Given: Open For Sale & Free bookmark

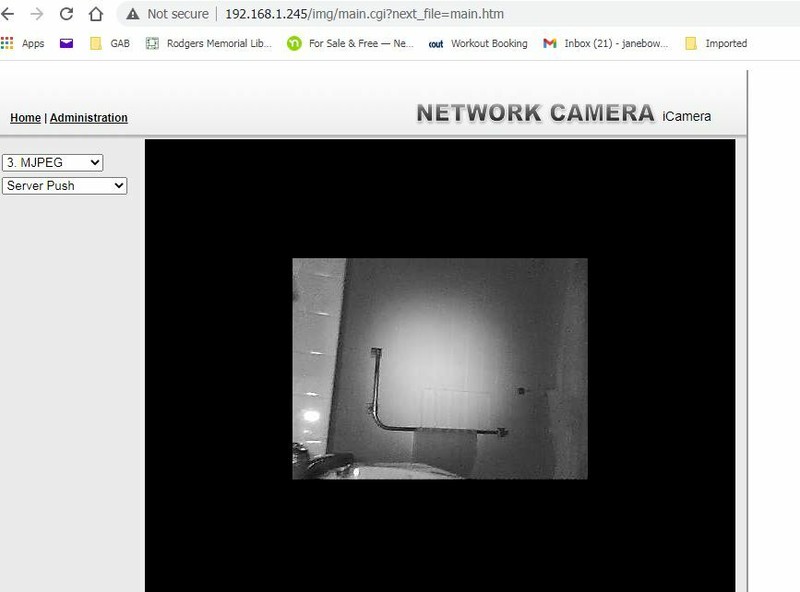Looking at the screenshot, I should [351, 43].
